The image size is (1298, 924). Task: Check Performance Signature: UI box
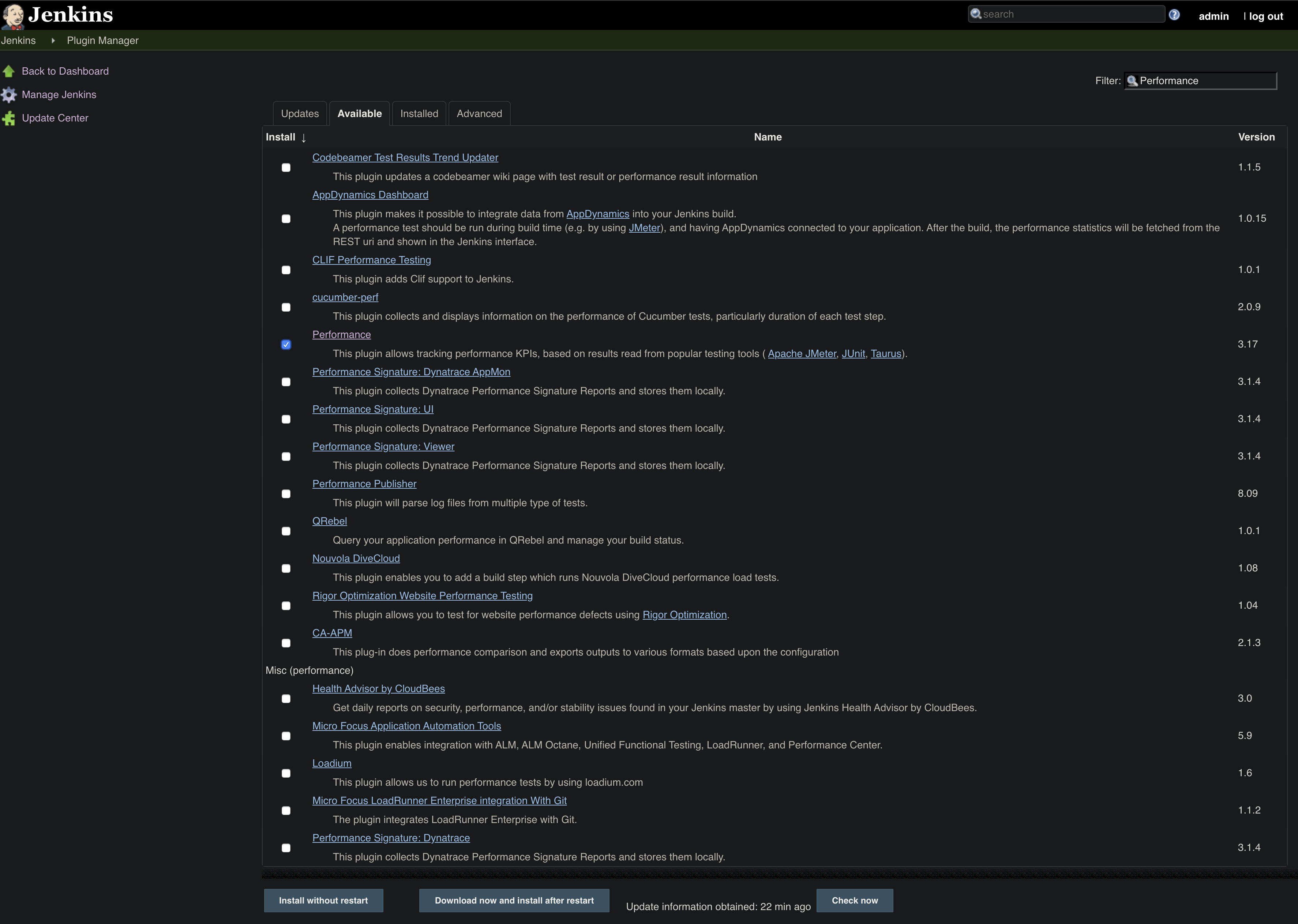tap(286, 419)
